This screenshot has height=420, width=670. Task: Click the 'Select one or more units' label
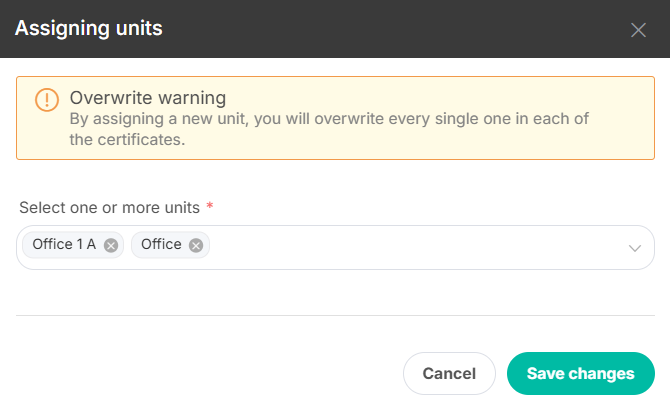pyautogui.click(x=109, y=208)
